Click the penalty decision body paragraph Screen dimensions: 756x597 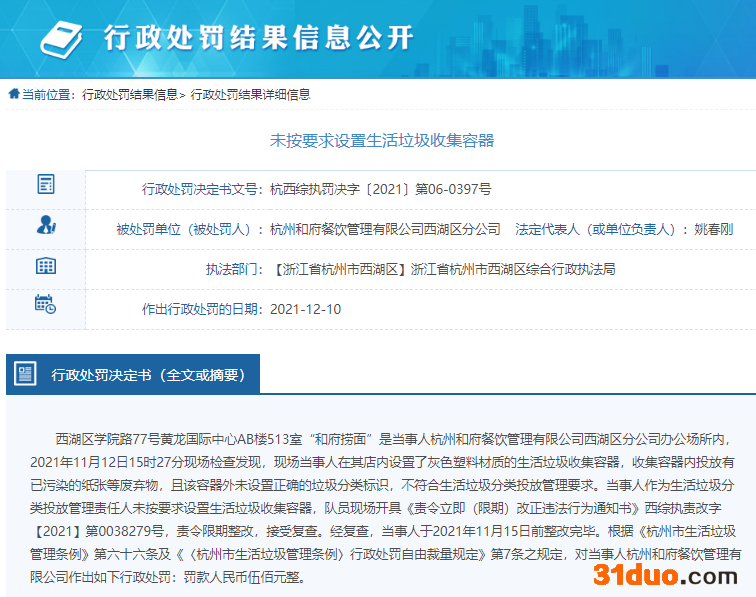[380, 508]
